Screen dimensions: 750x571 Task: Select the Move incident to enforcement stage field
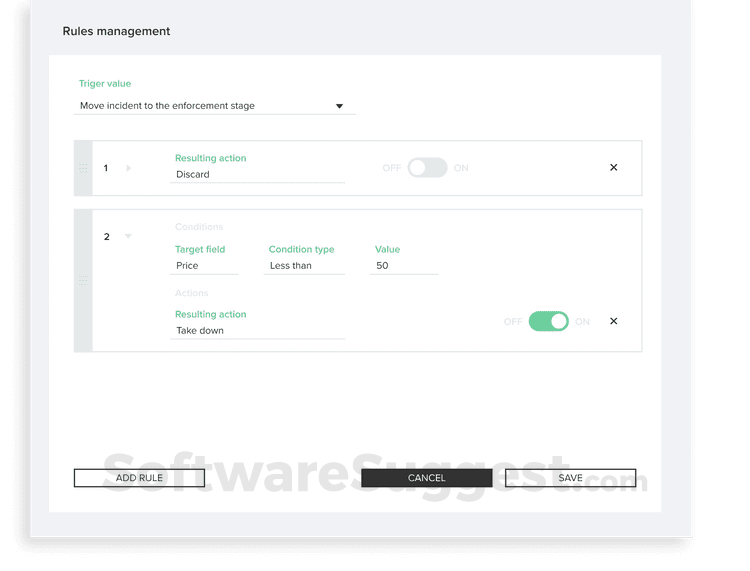click(215, 106)
